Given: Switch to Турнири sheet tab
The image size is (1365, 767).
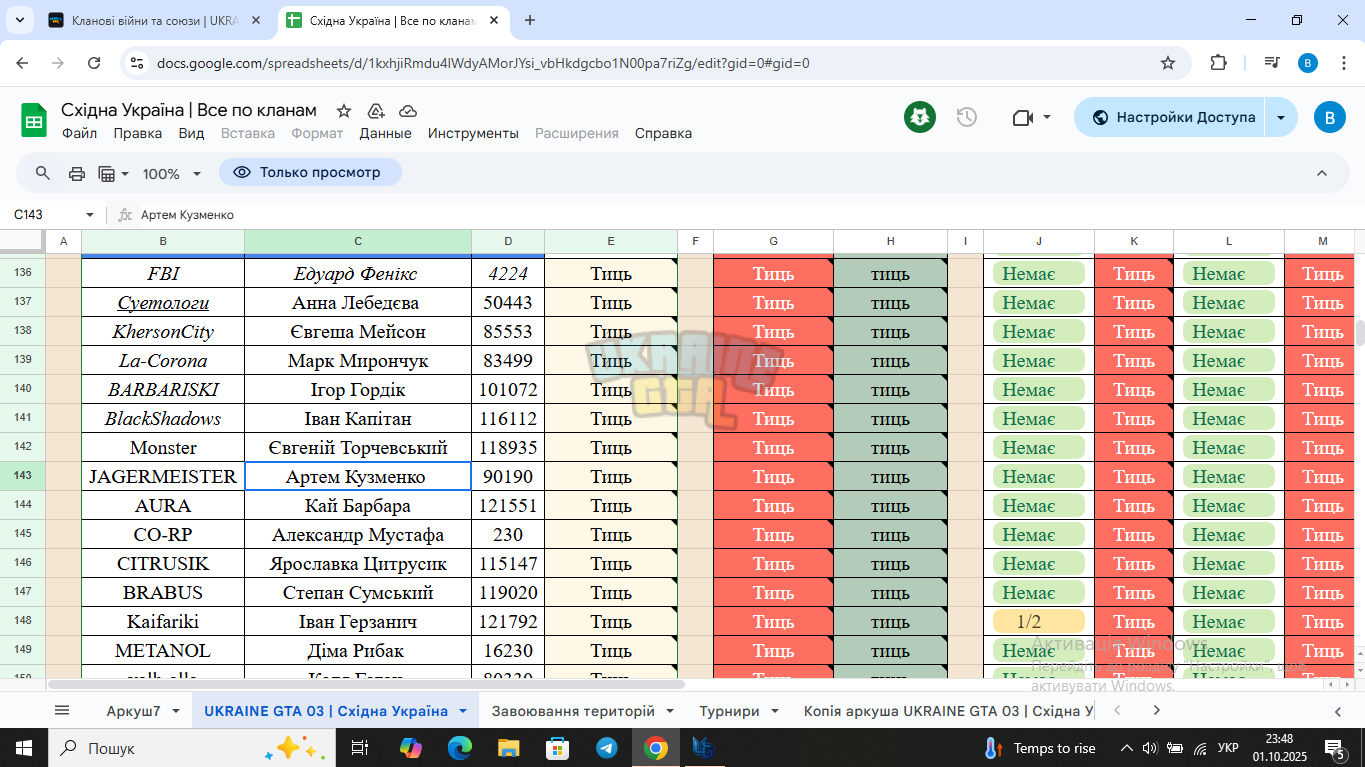Looking at the screenshot, I should pos(729,711).
